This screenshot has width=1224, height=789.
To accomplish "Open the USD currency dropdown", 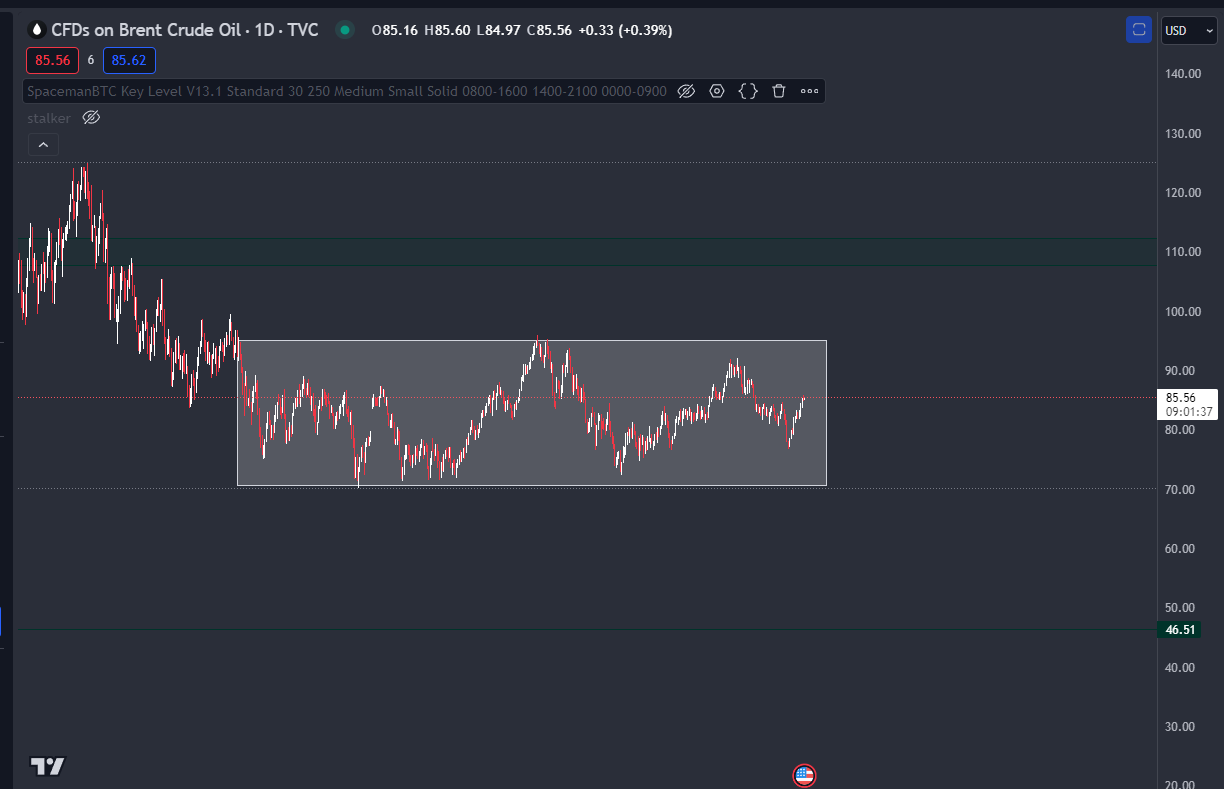I will tap(1188, 30).
